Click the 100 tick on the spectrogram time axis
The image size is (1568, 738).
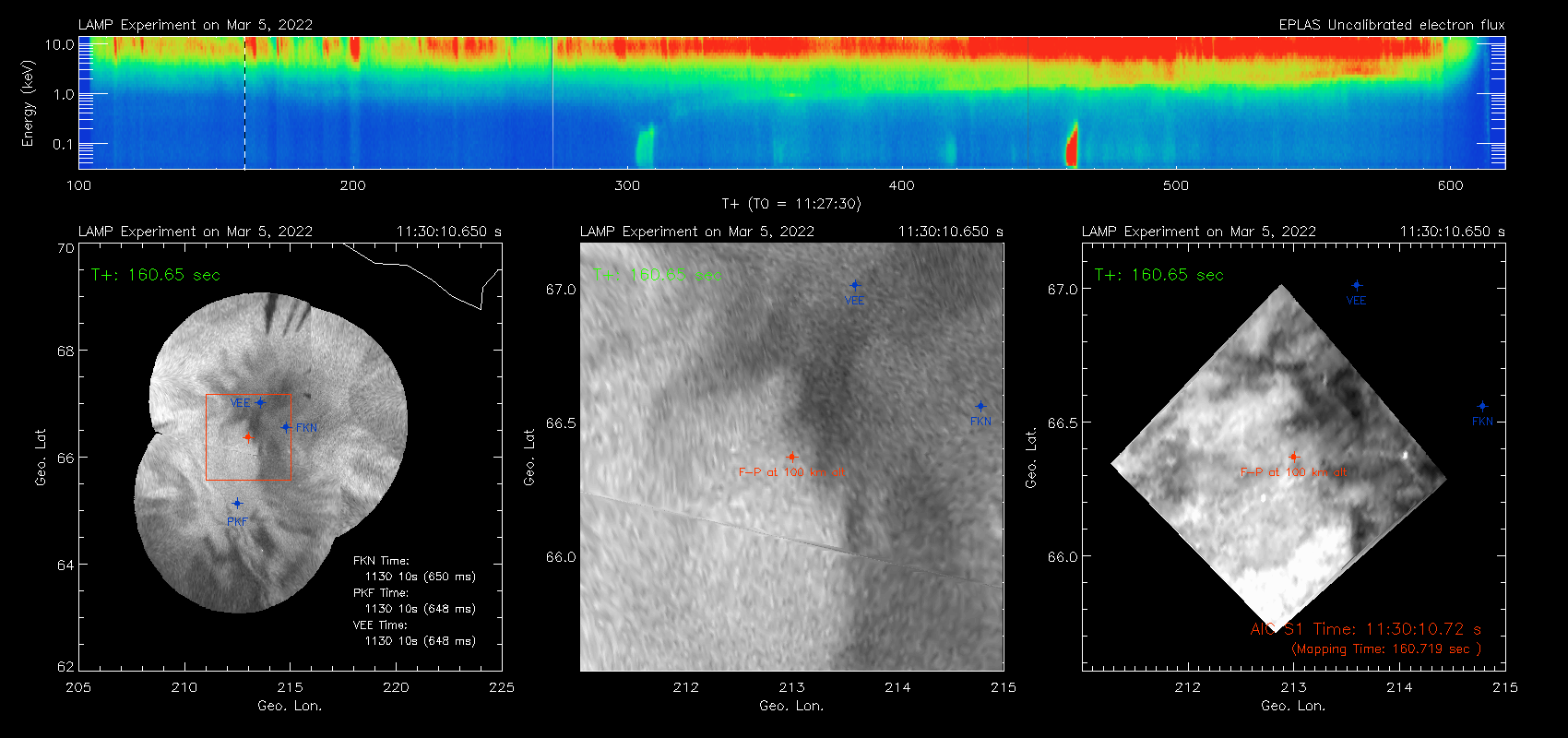(78, 185)
